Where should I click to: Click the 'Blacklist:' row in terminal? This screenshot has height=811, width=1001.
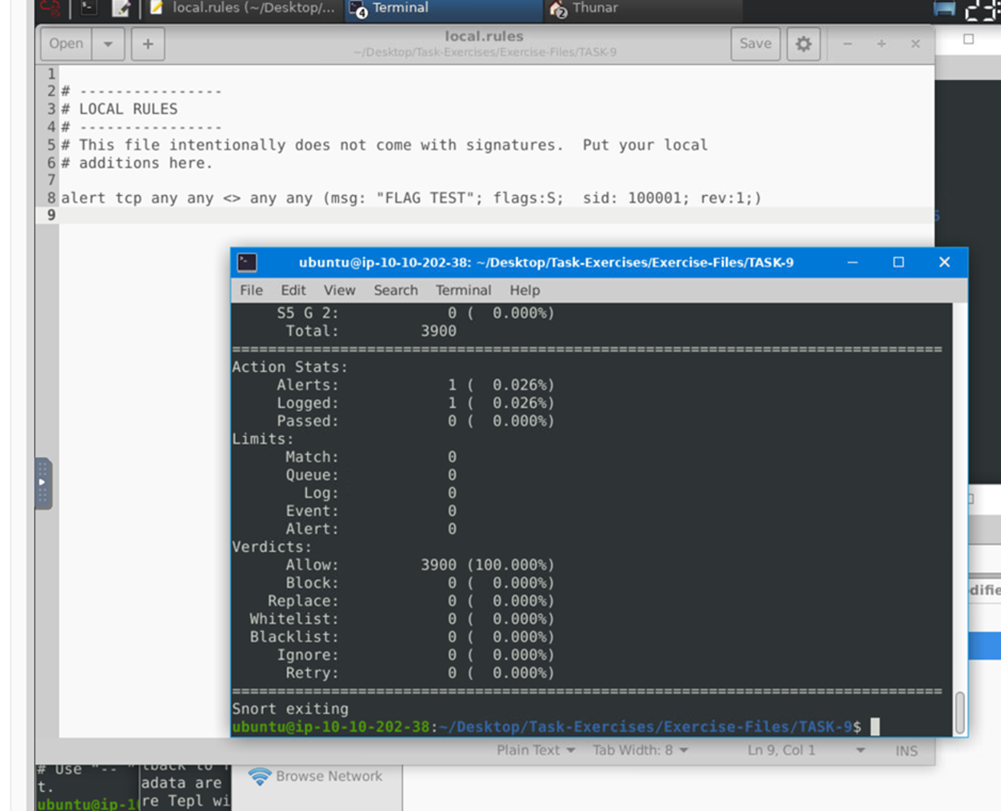point(402,637)
